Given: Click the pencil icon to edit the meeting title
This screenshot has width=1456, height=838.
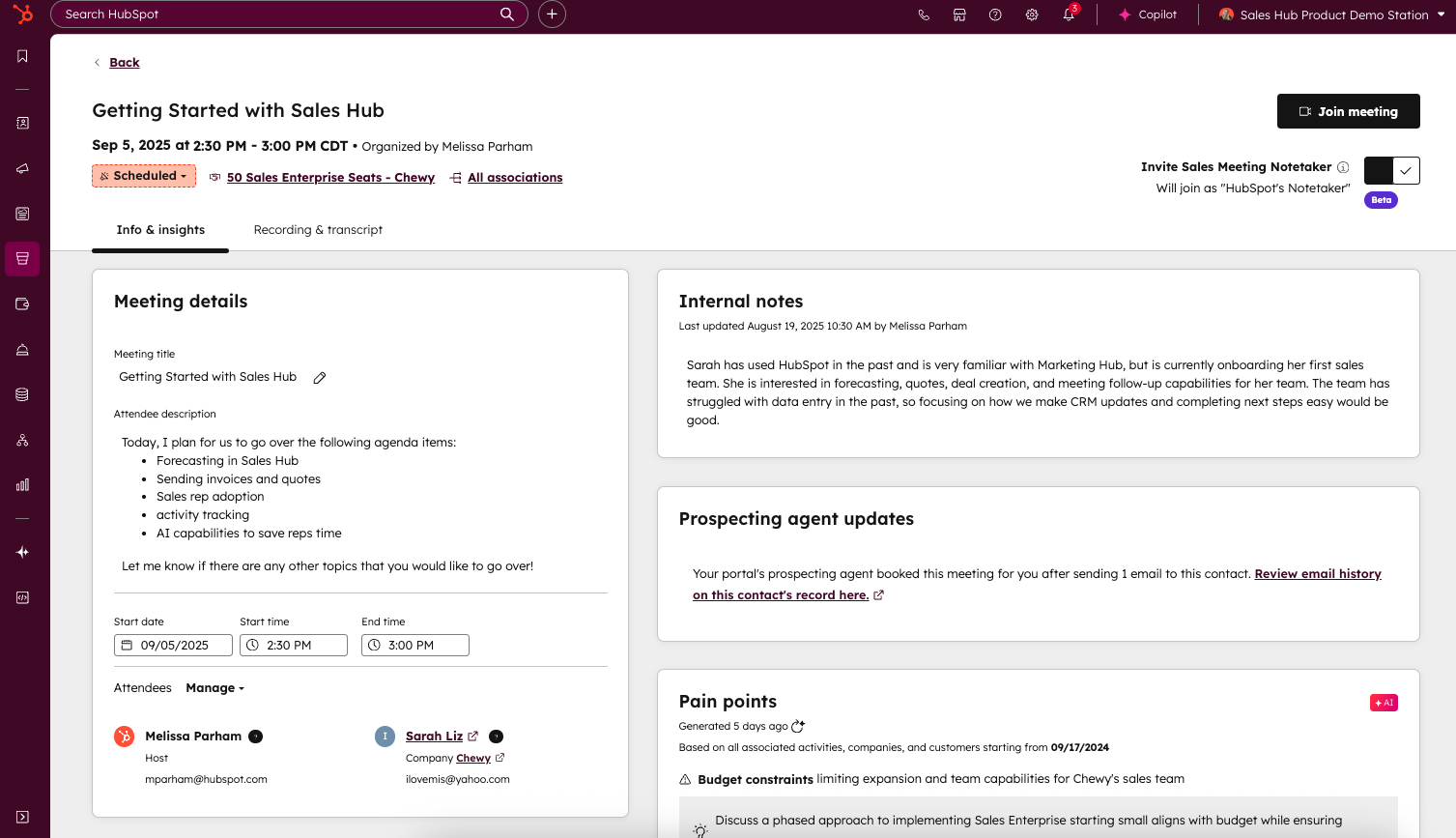Looking at the screenshot, I should [320, 378].
